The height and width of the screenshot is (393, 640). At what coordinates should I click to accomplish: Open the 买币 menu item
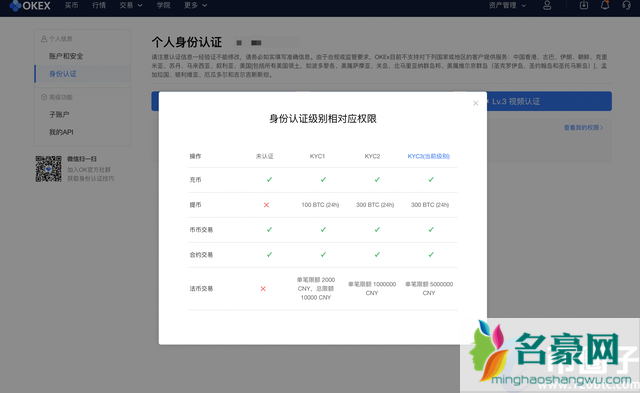coord(71,5)
